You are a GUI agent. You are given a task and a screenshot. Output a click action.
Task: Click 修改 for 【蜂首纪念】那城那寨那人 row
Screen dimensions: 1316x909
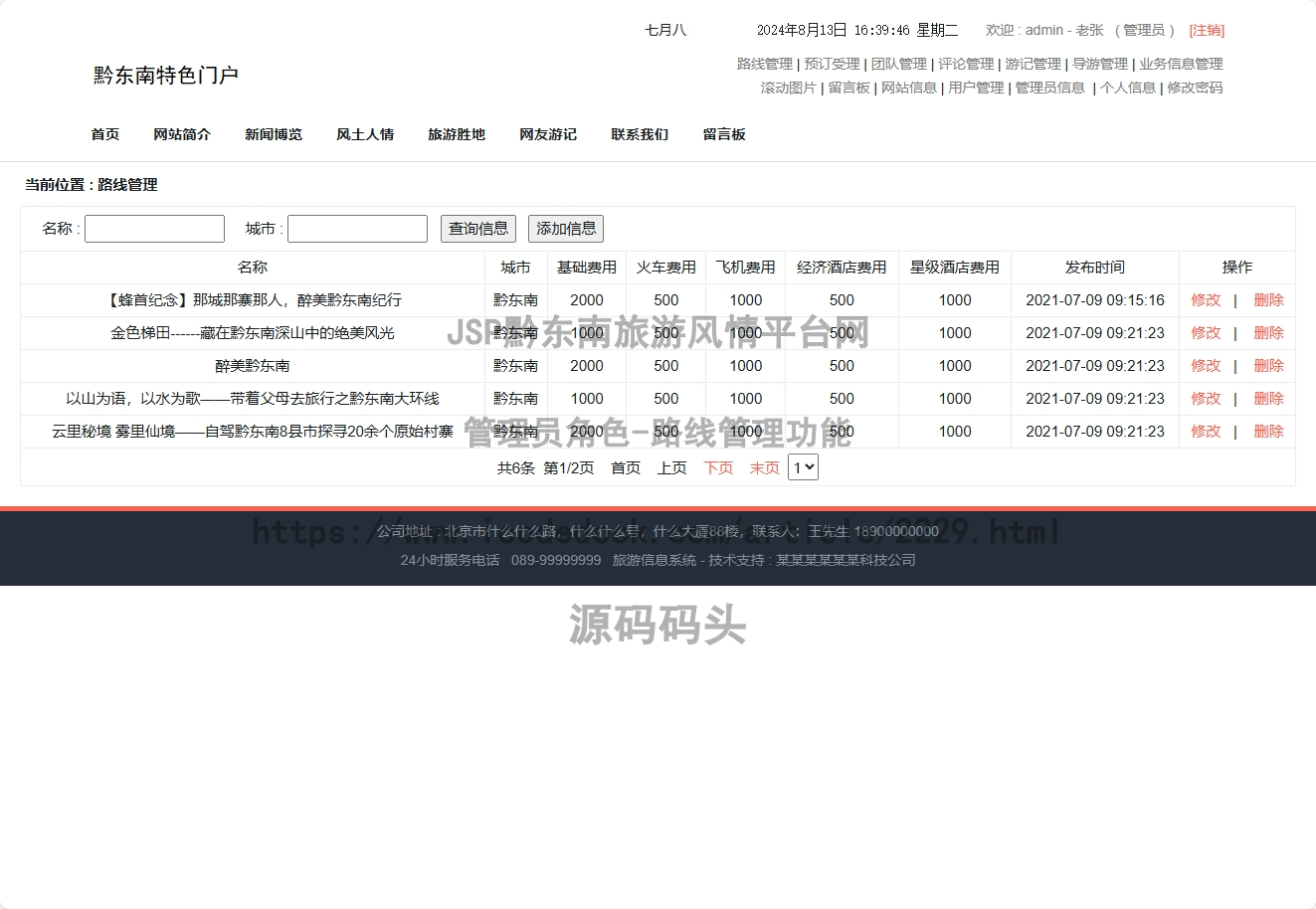click(x=1206, y=300)
